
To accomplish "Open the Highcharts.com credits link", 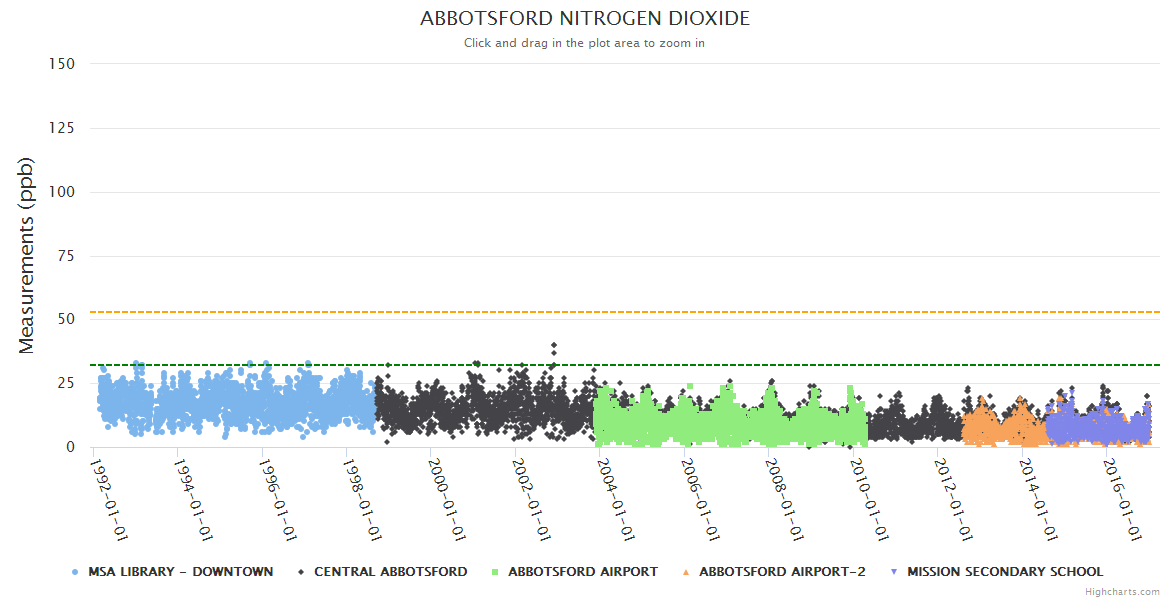I will pos(1122,592).
